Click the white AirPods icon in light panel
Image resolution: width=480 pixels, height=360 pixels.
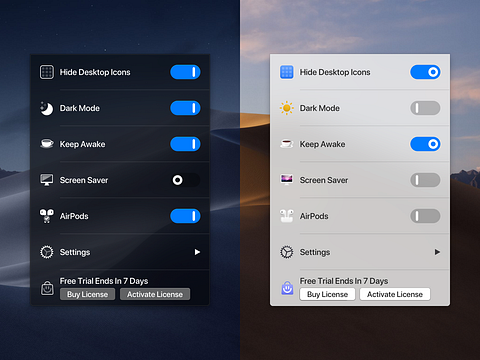[287, 216]
